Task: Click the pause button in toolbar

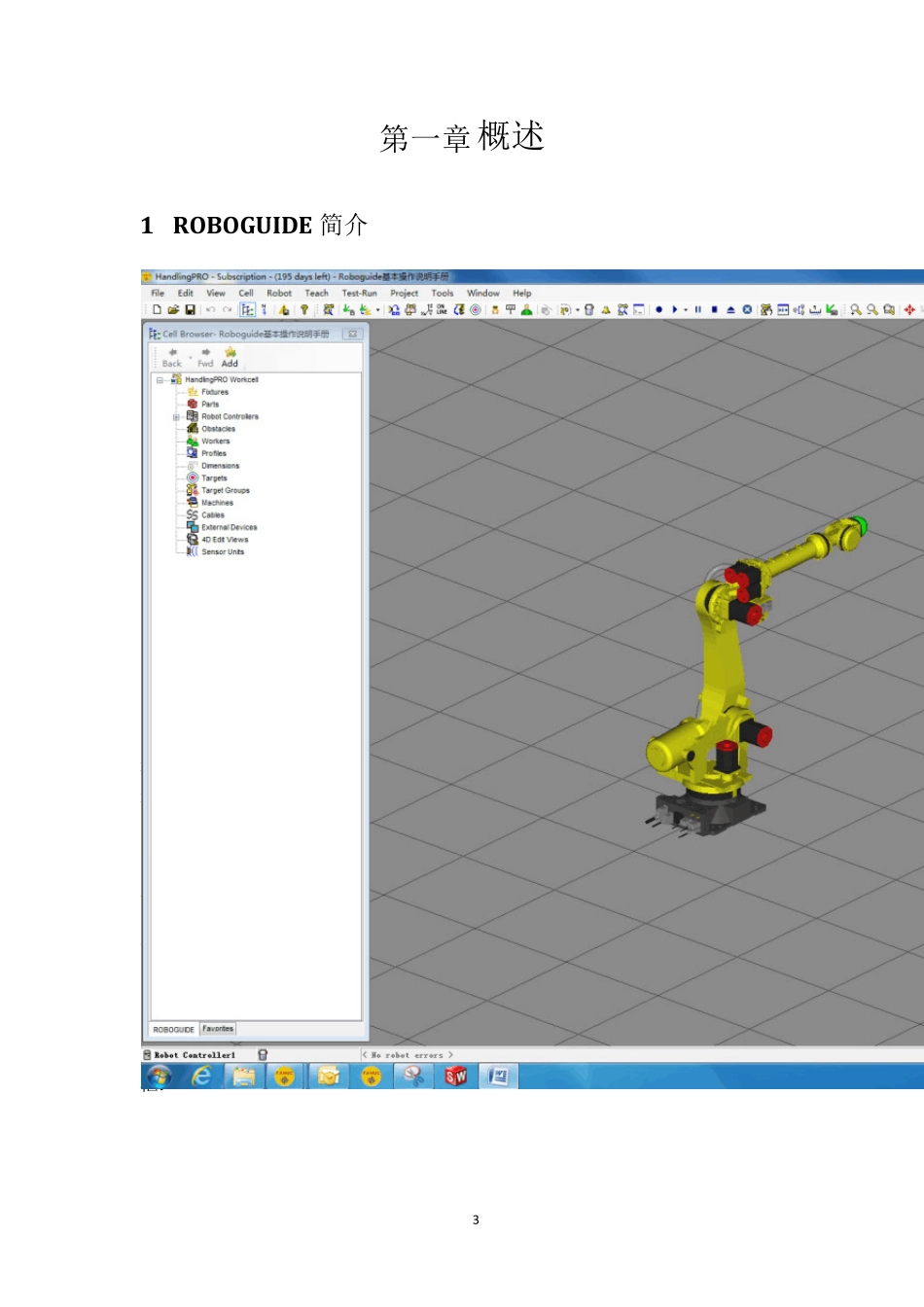Action: pos(697,310)
